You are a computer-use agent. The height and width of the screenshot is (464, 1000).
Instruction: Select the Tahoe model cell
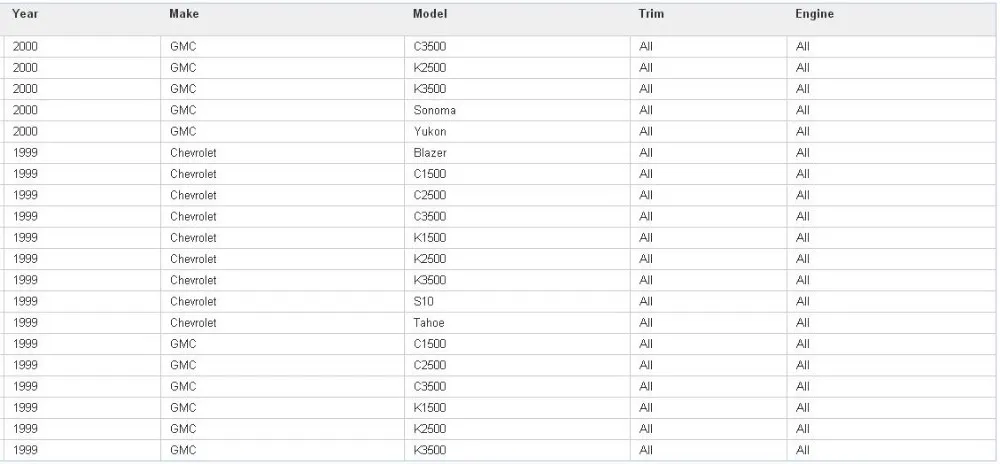coord(429,323)
